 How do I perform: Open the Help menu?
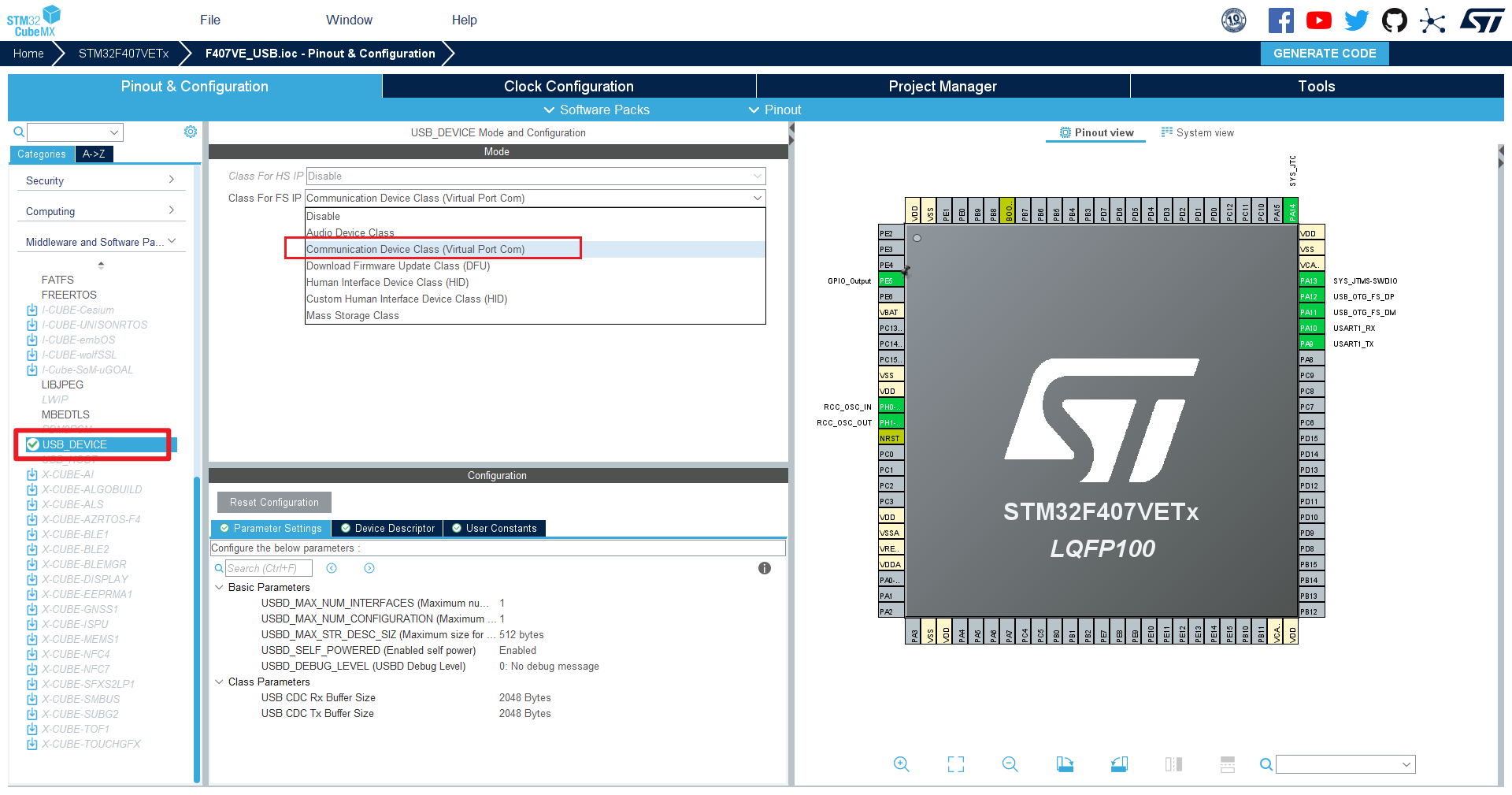pyautogui.click(x=464, y=20)
